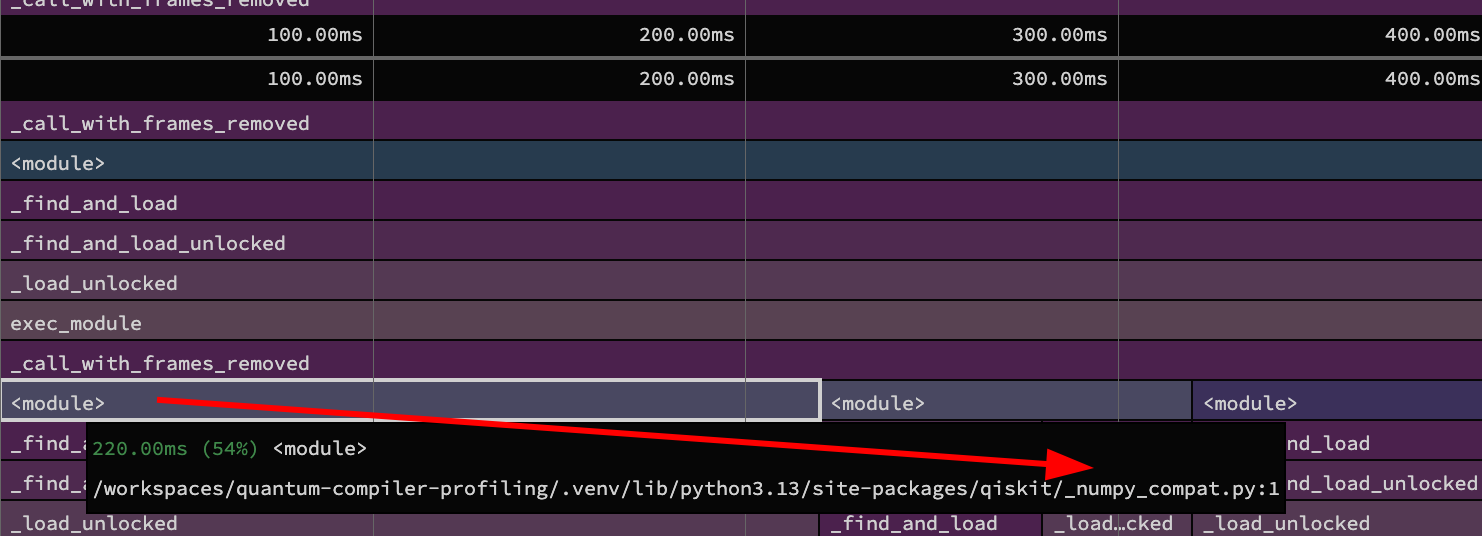
Task: Click the partially hidden "nd_load_unlocked" frame at right
Action: (1382, 483)
